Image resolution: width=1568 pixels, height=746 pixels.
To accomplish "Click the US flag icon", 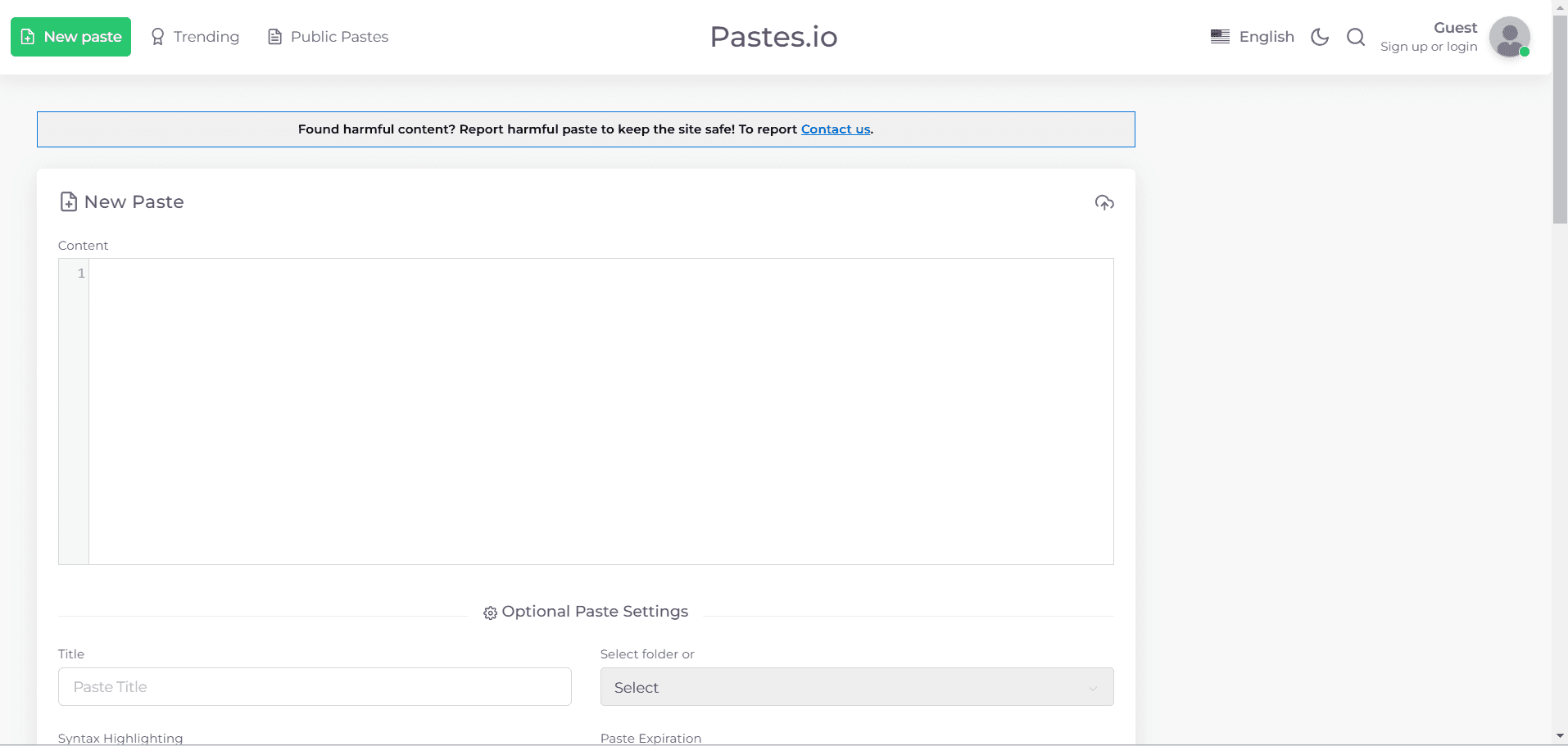I will 1220,37.
